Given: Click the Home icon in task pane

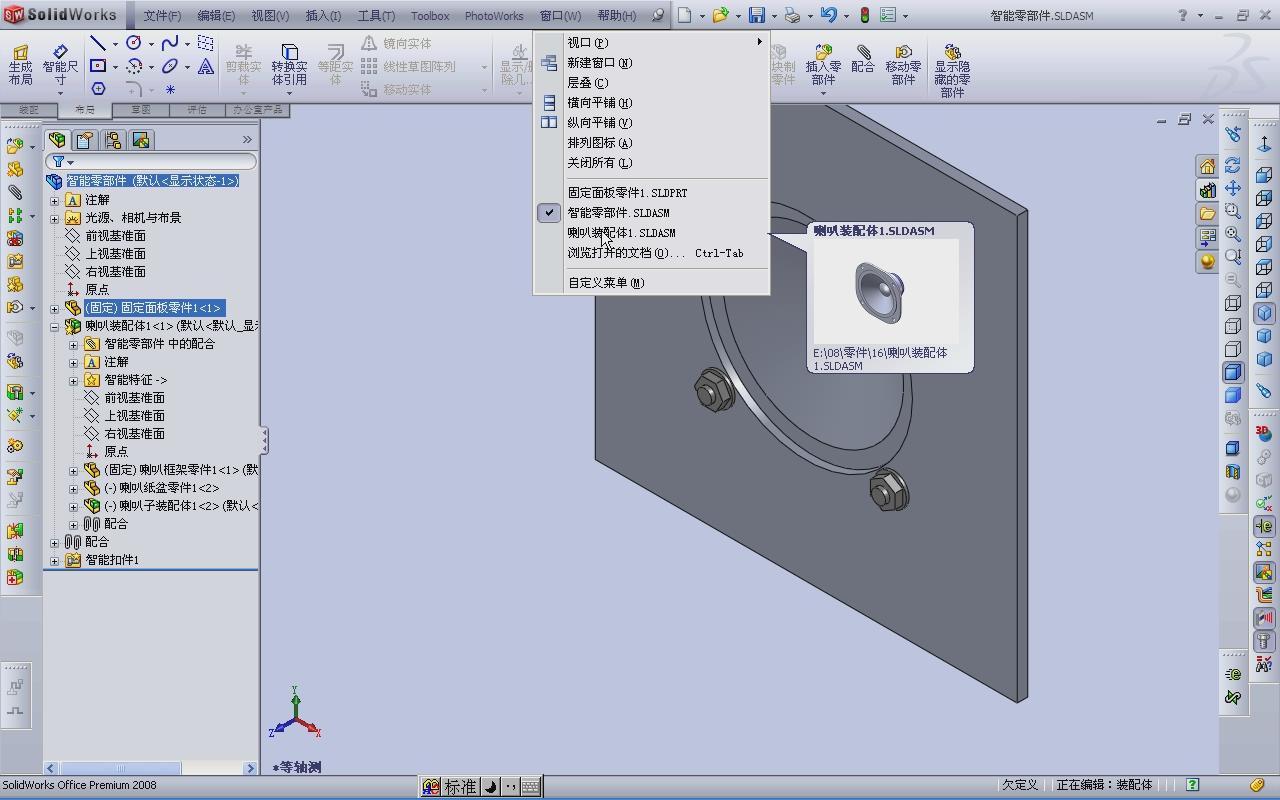Looking at the screenshot, I should point(1208,166).
